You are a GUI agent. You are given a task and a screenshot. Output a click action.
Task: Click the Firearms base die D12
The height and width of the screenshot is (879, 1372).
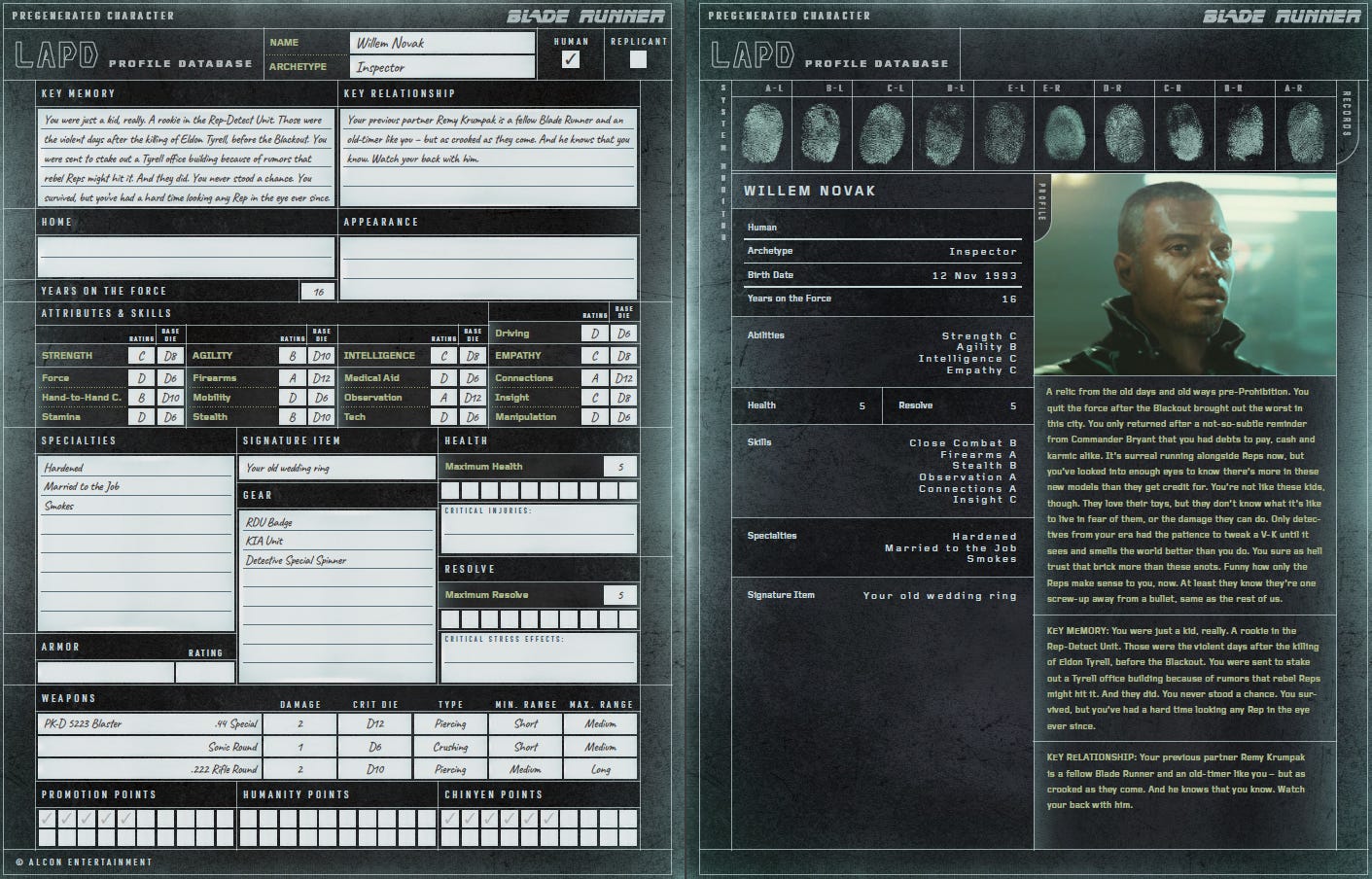click(x=322, y=378)
